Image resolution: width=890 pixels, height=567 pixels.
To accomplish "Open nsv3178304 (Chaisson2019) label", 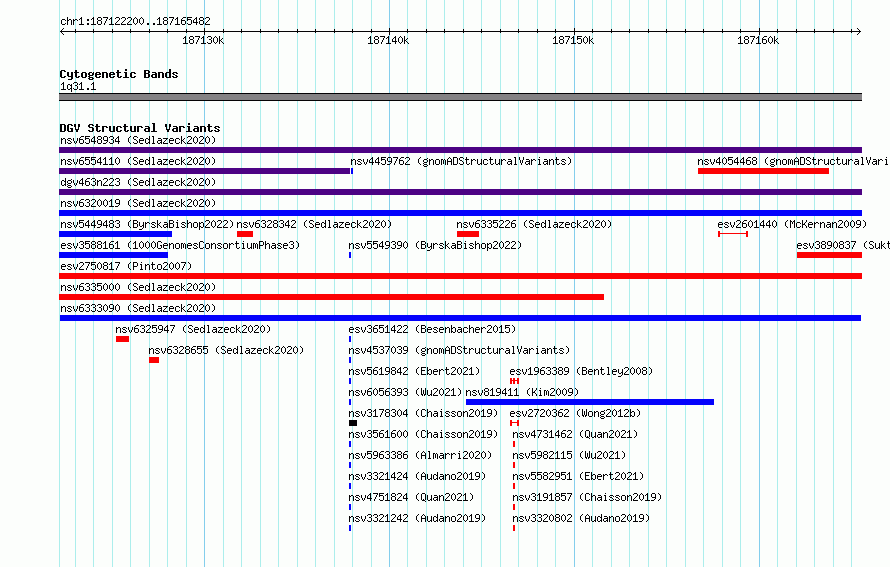I will click(423, 413).
